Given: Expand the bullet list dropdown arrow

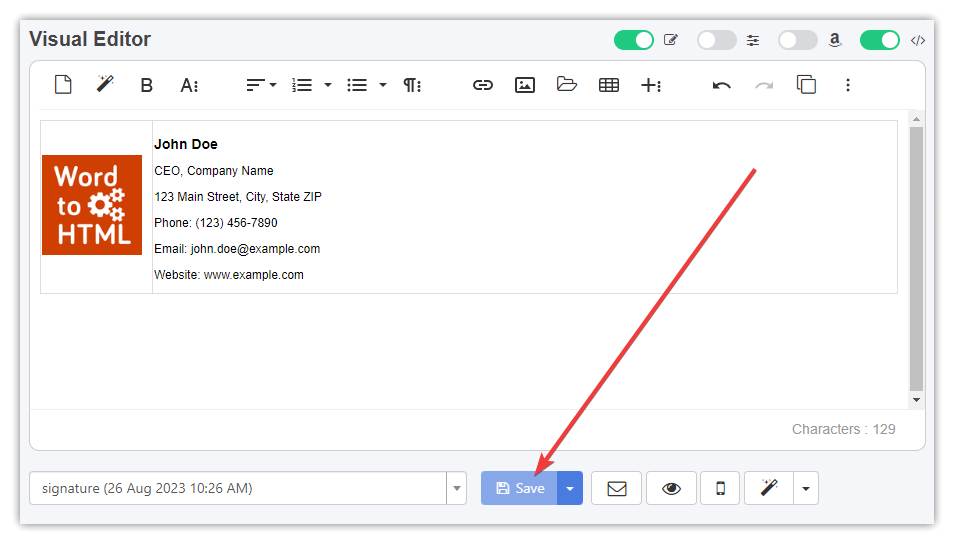Looking at the screenshot, I should [383, 85].
